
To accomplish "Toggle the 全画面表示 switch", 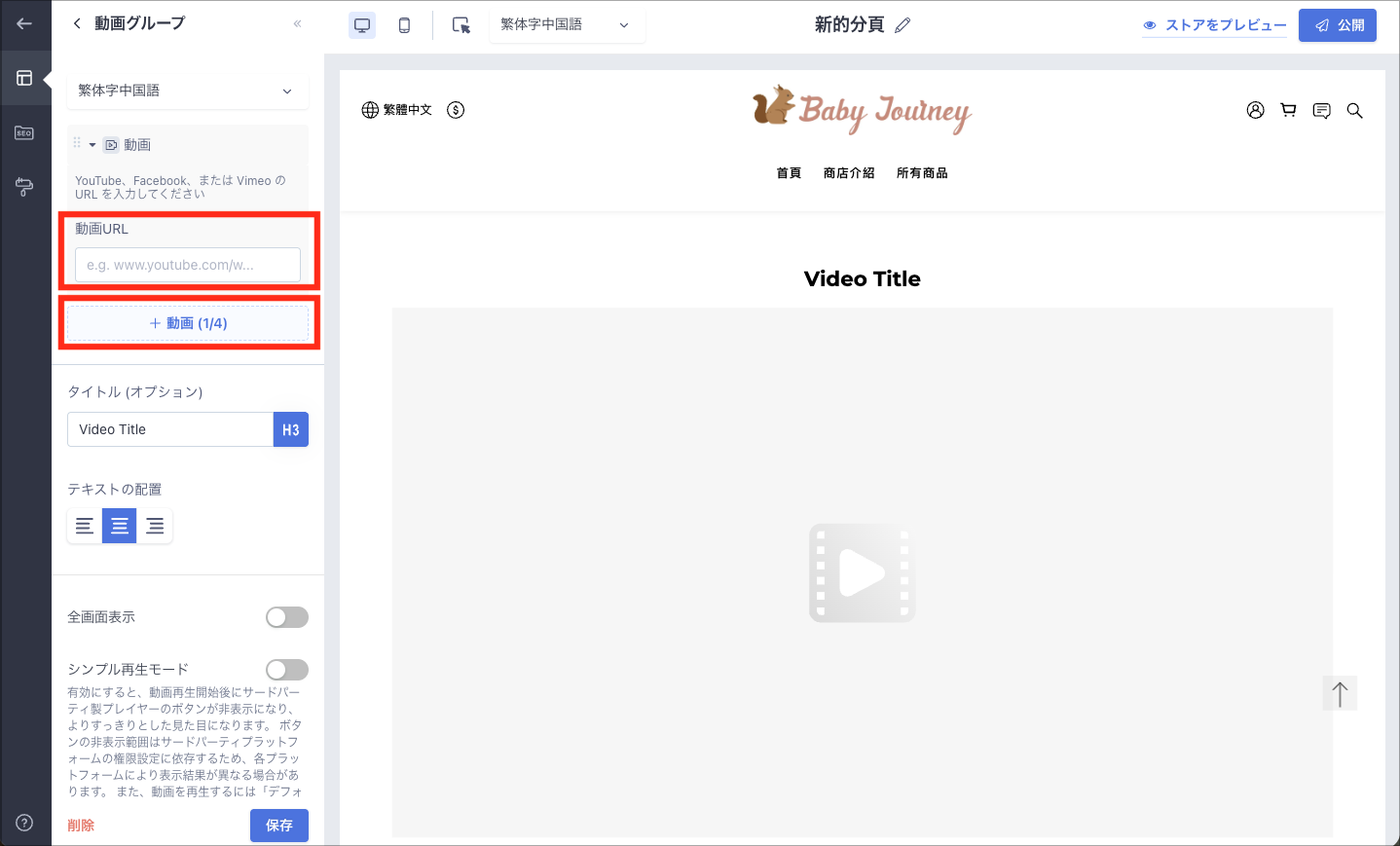I will click(287, 617).
